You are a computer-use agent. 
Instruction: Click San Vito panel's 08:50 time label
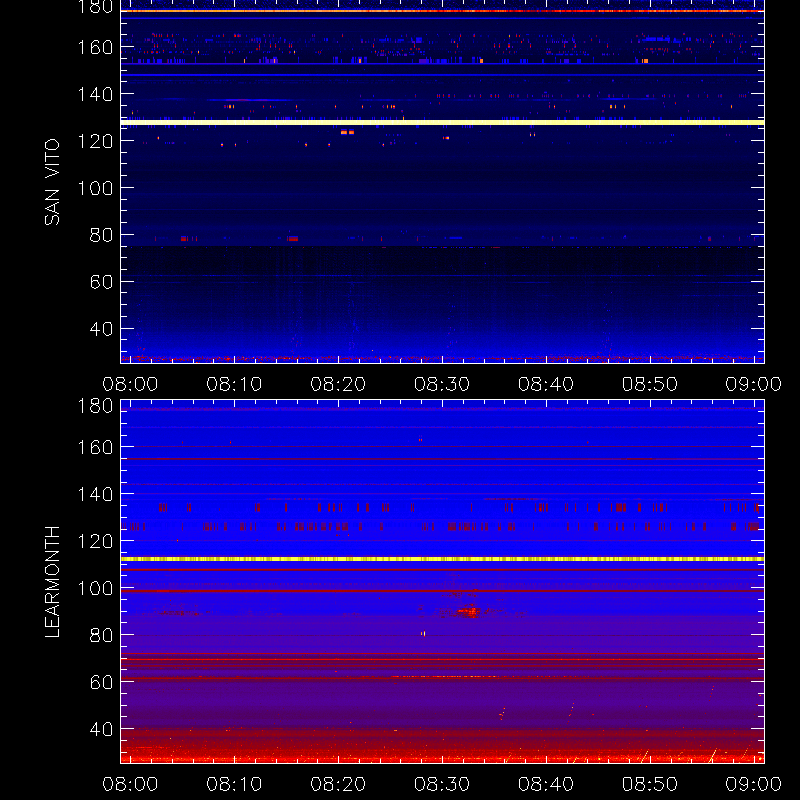pyautogui.click(x=649, y=384)
